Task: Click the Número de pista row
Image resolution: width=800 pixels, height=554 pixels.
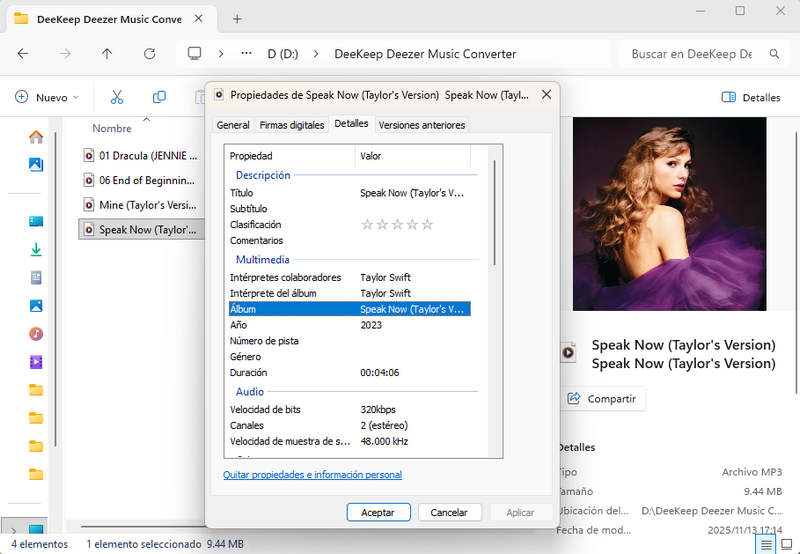Action: [349, 341]
